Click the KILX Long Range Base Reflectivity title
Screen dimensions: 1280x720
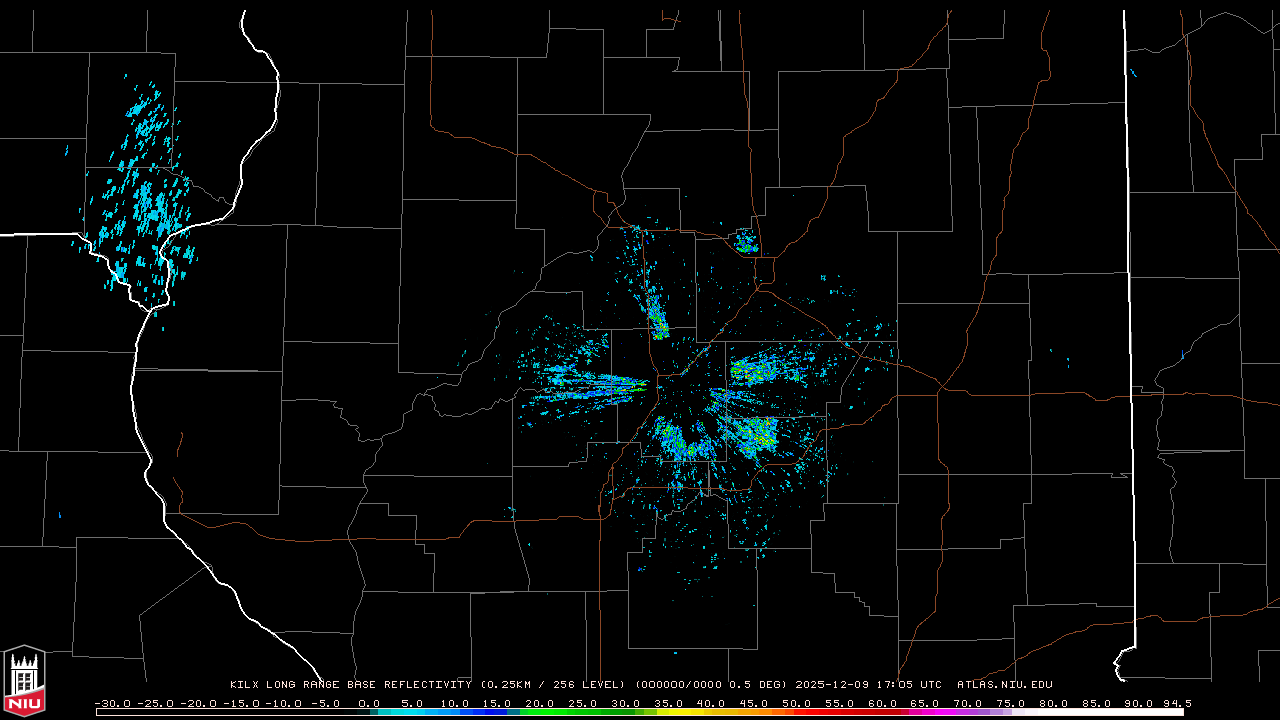[x=350, y=685]
